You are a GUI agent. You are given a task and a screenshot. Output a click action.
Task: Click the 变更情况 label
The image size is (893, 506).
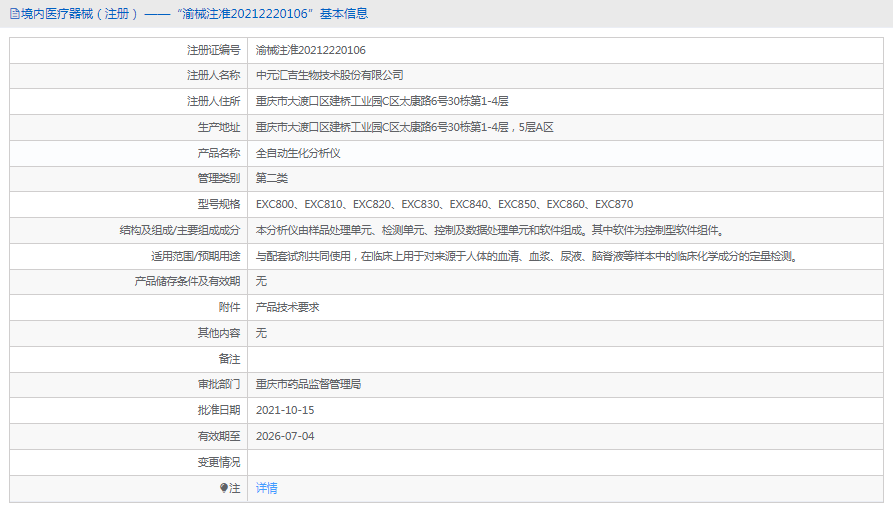tap(219, 462)
